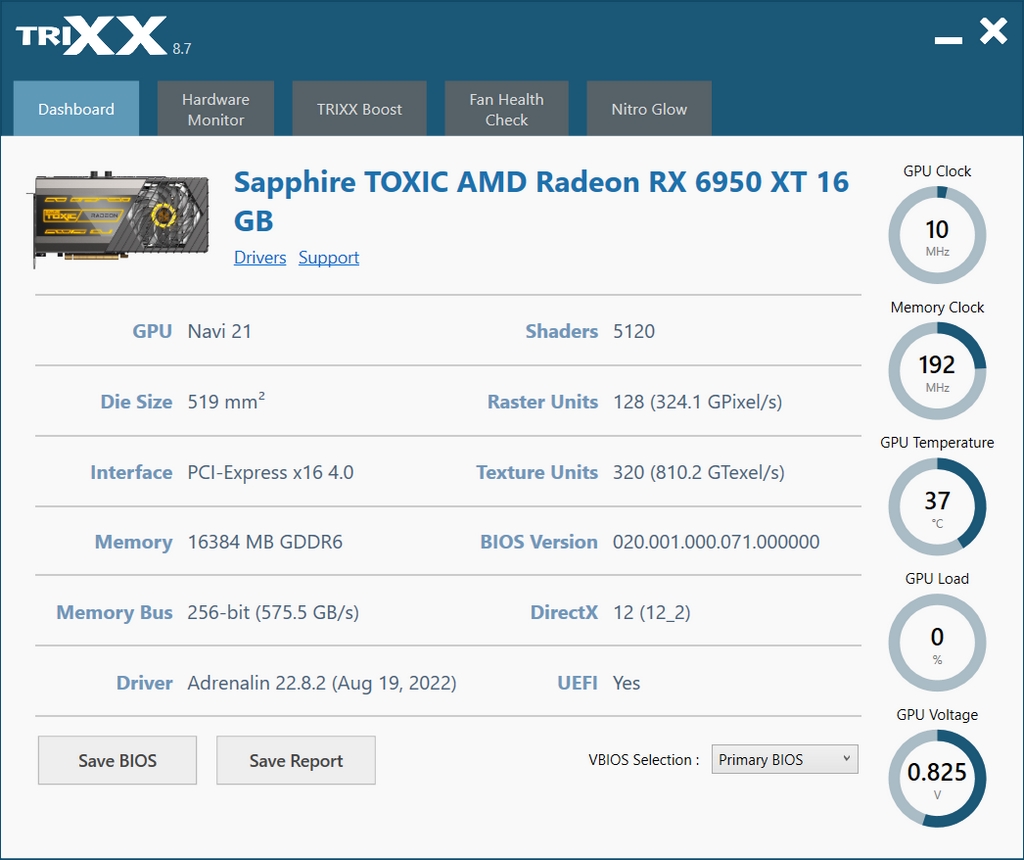Click the GPU Clock gauge showing 10 MHz
Image resolution: width=1024 pixels, height=860 pixels.
click(937, 235)
